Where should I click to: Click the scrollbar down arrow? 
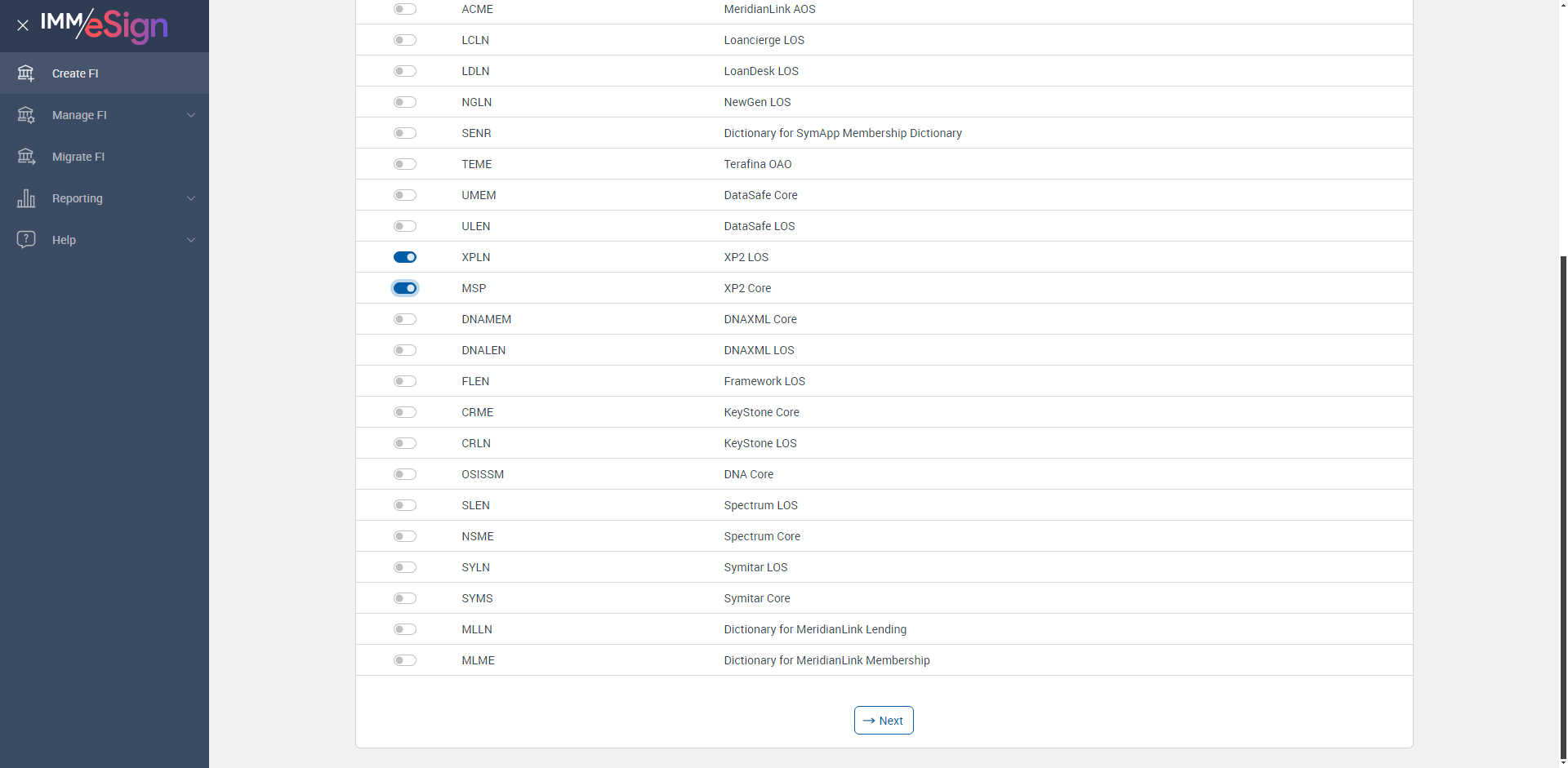(1563, 762)
